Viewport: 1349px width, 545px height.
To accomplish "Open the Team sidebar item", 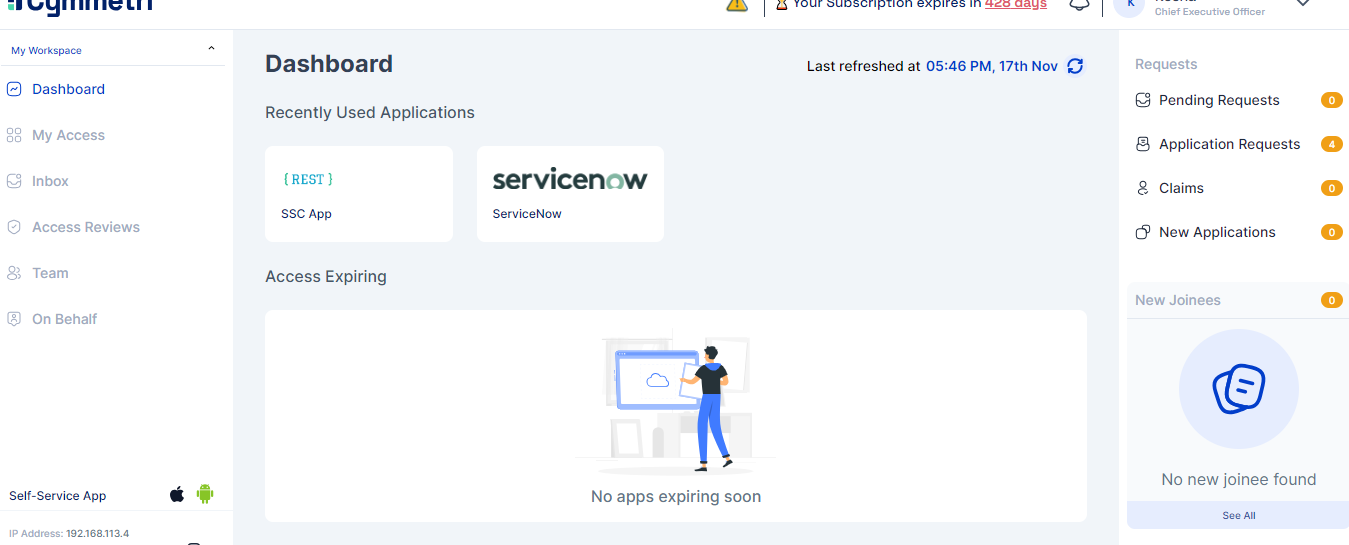I will pyautogui.click(x=50, y=273).
